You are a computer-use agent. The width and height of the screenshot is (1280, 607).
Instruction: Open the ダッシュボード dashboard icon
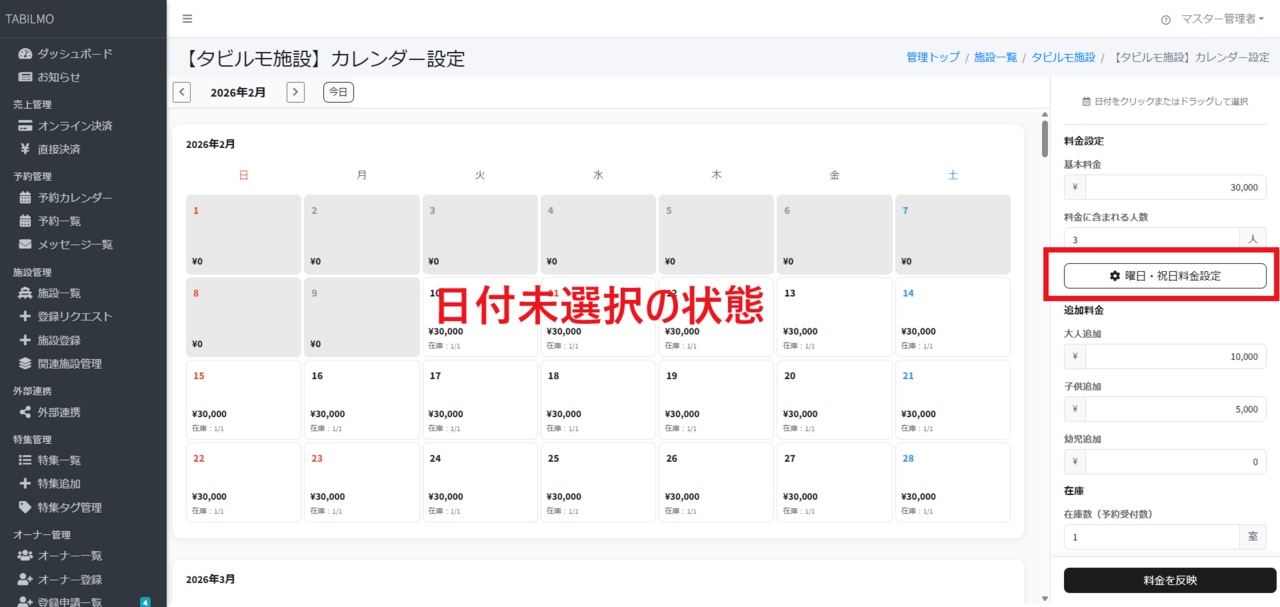pyautogui.click(x=23, y=53)
